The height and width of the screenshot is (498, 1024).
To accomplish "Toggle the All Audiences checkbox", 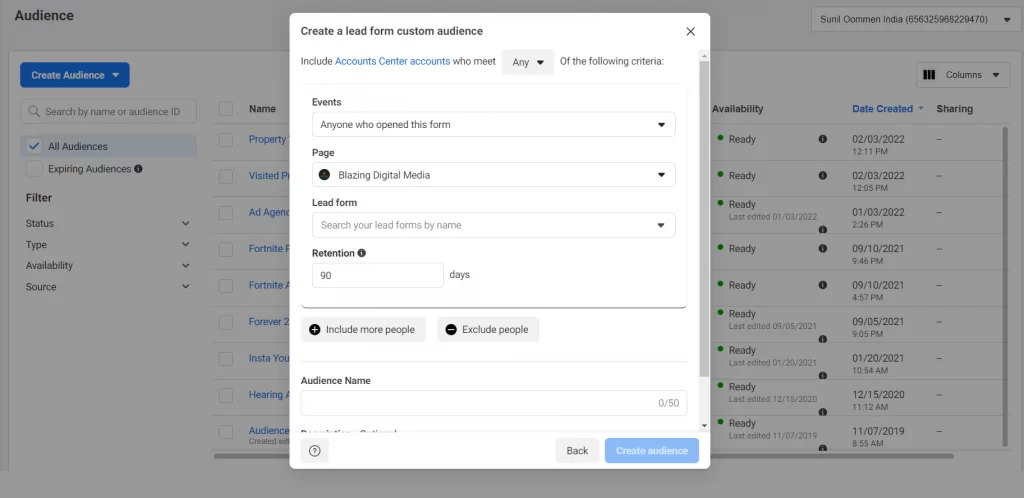I will point(35,146).
